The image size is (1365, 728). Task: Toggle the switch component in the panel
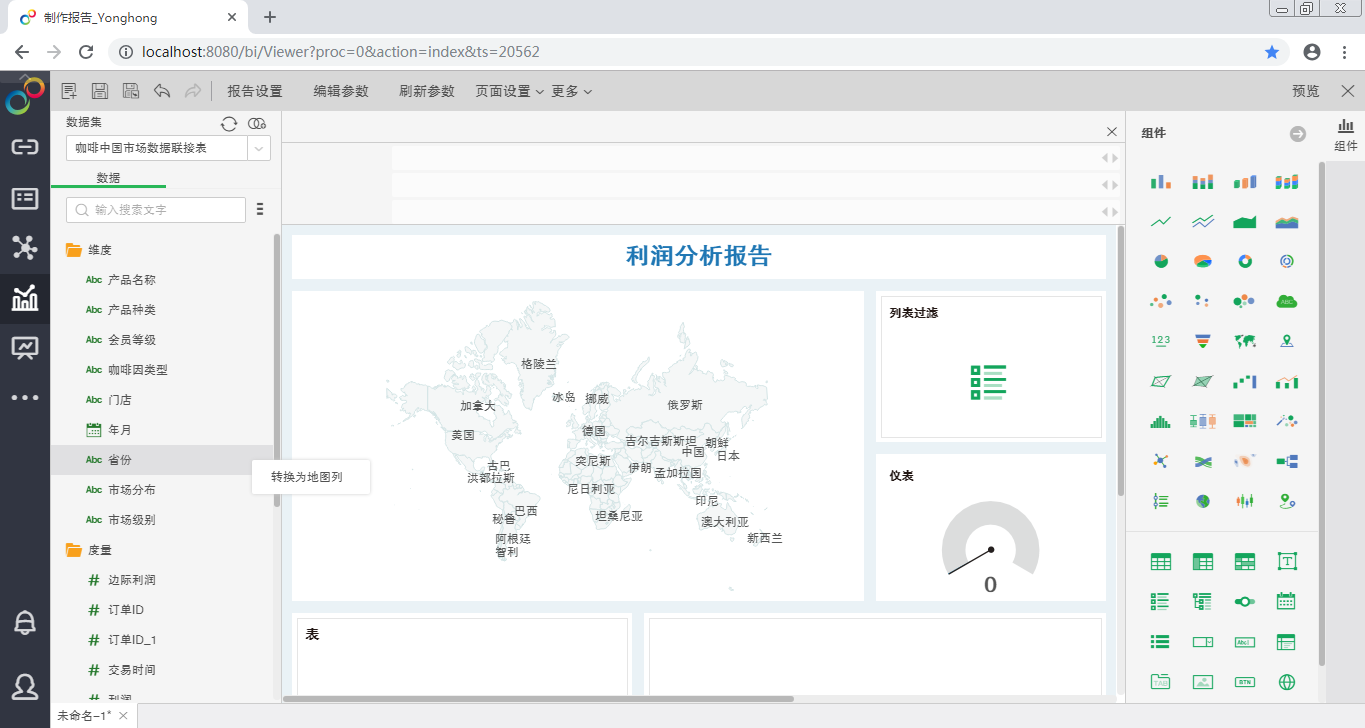(1244, 601)
